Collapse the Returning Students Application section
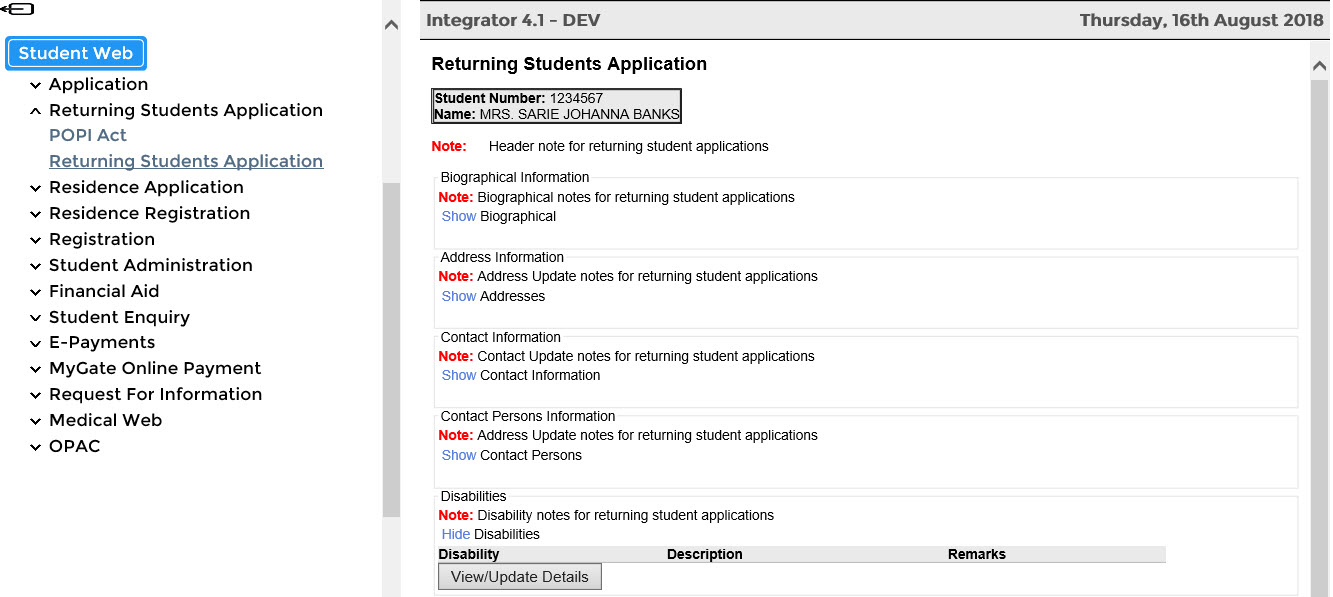The image size is (1333, 597). tap(36, 111)
